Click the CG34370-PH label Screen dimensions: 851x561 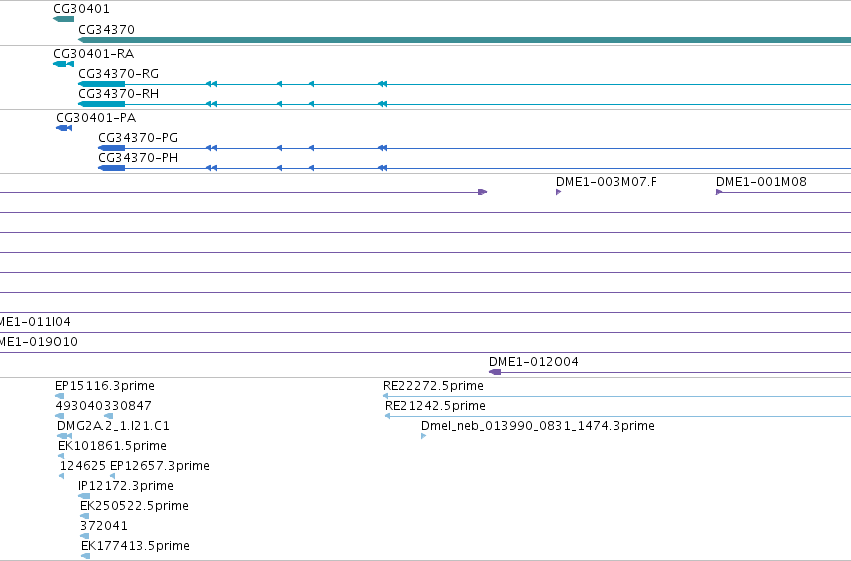coord(138,157)
